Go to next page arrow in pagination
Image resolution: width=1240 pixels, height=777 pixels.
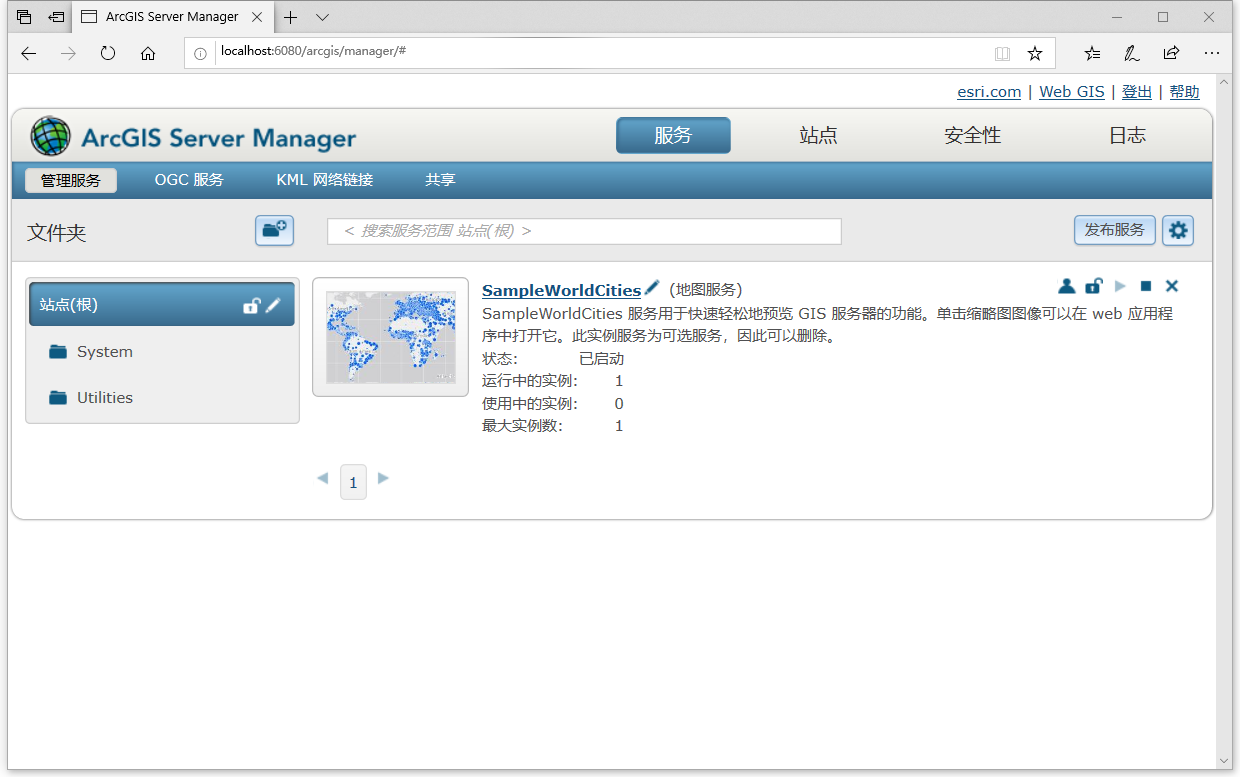383,478
